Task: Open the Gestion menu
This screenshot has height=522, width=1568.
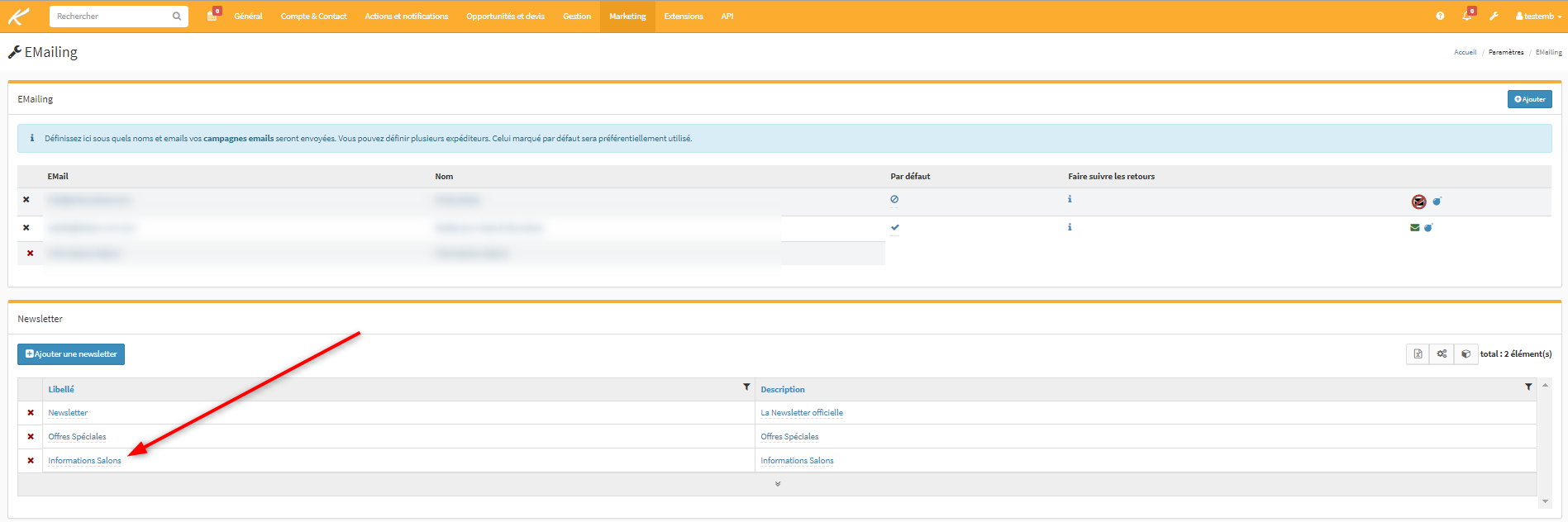Action: (x=577, y=17)
